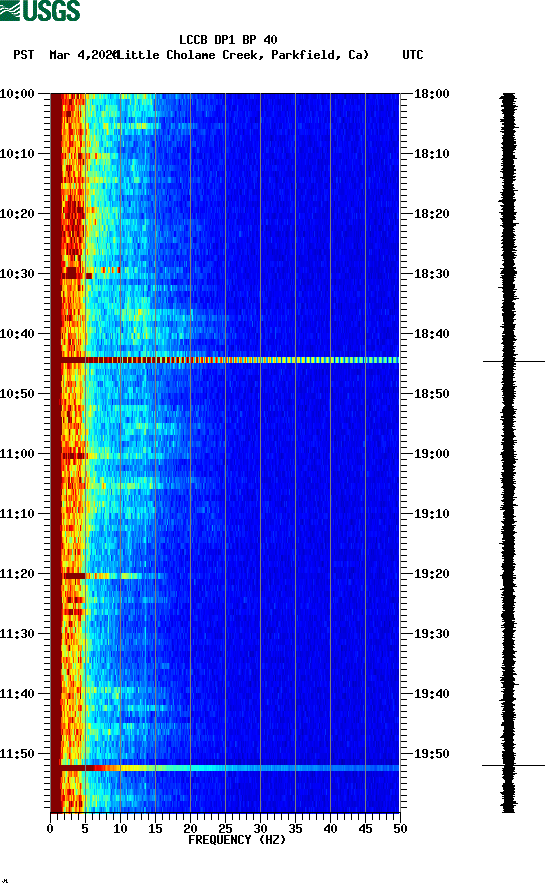Click the 18:00 UTC time label
The image size is (552, 892).
(431, 94)
